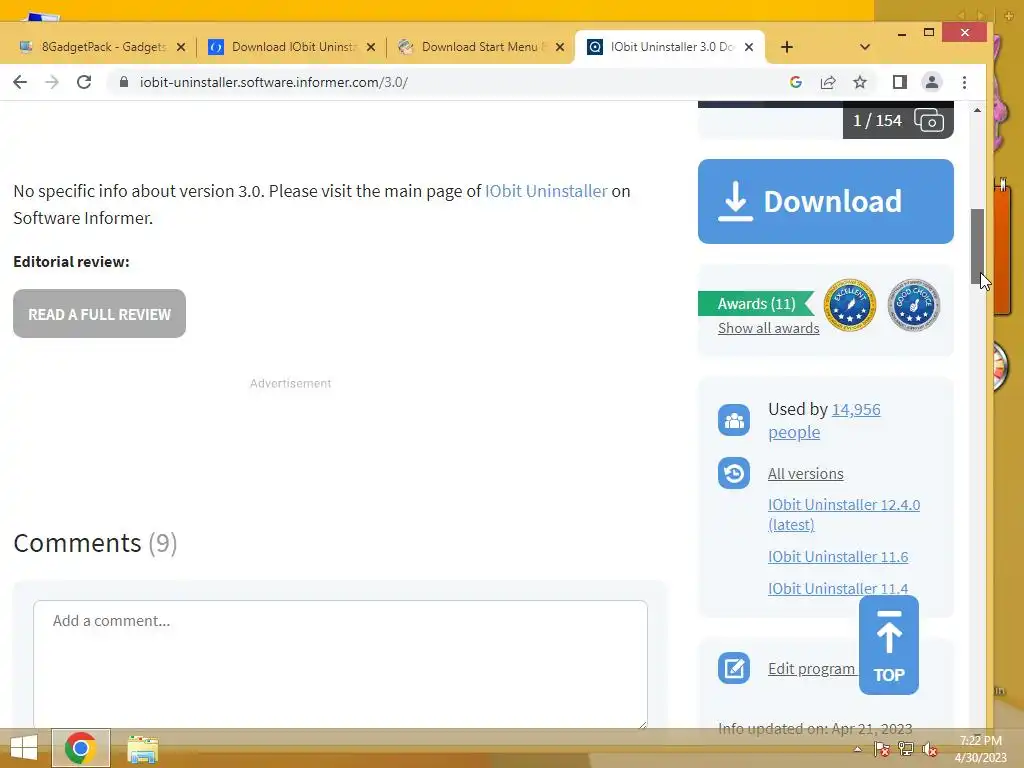Open the Edit program link

coord(811,669)
